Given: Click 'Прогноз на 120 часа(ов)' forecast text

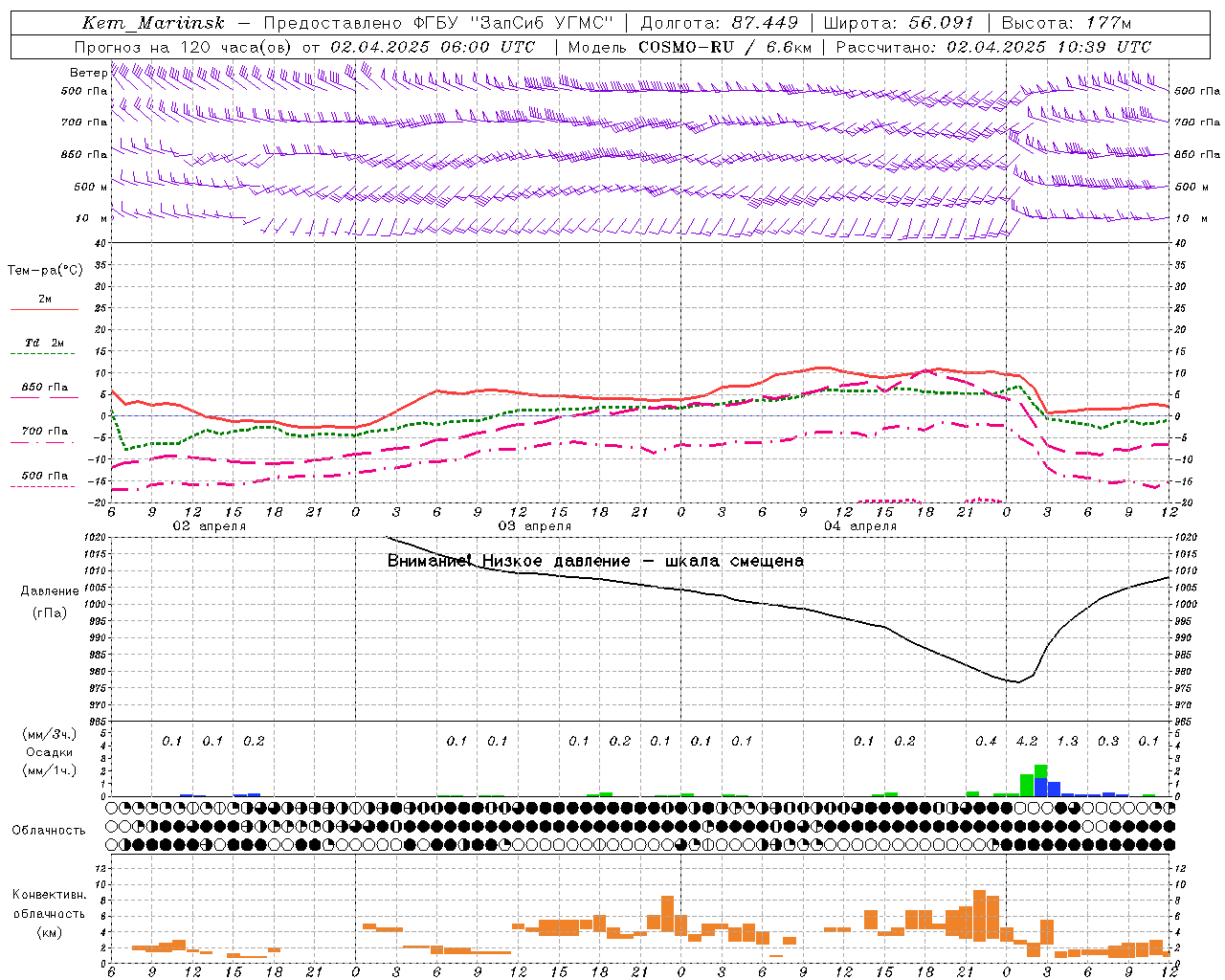Looking at the screenshot, I should click(184, 47).
